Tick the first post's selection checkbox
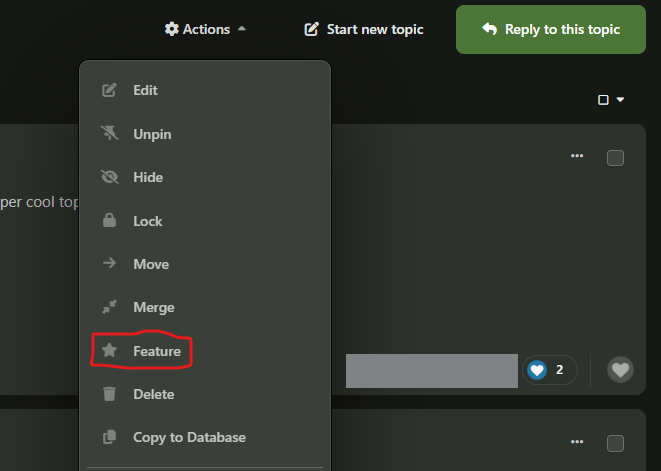 click(615, 158)
